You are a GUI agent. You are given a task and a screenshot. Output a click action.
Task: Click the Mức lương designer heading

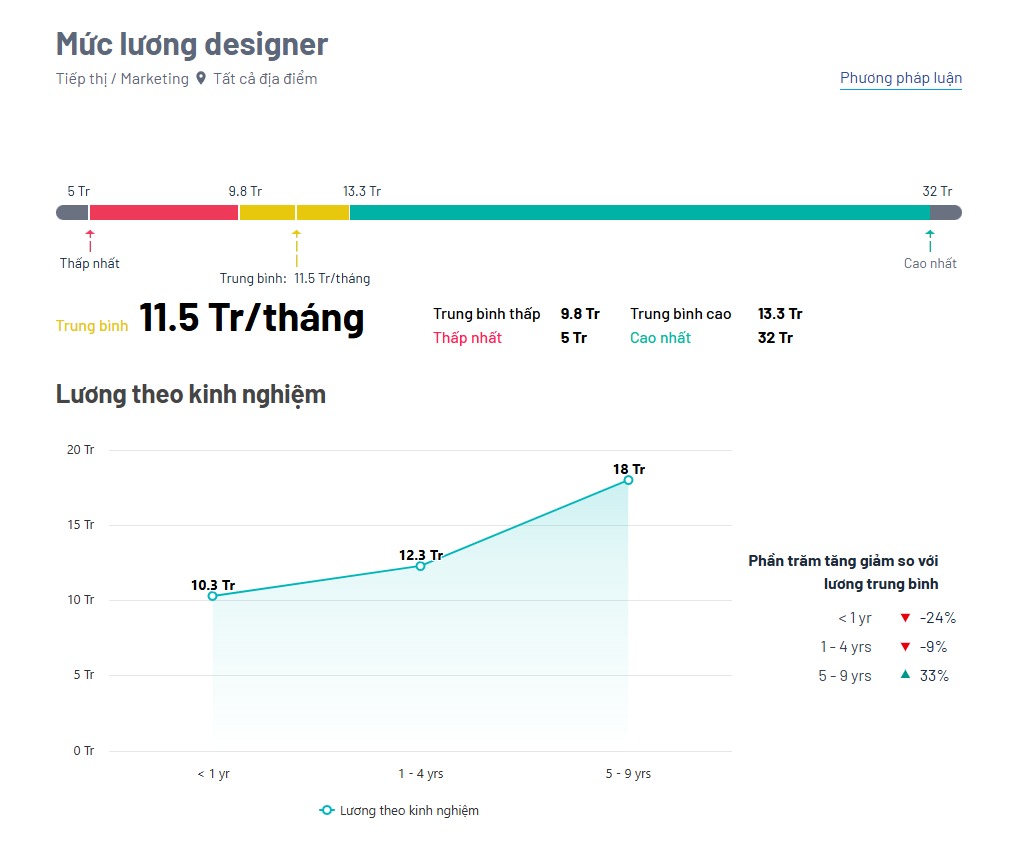coord(192,44)
